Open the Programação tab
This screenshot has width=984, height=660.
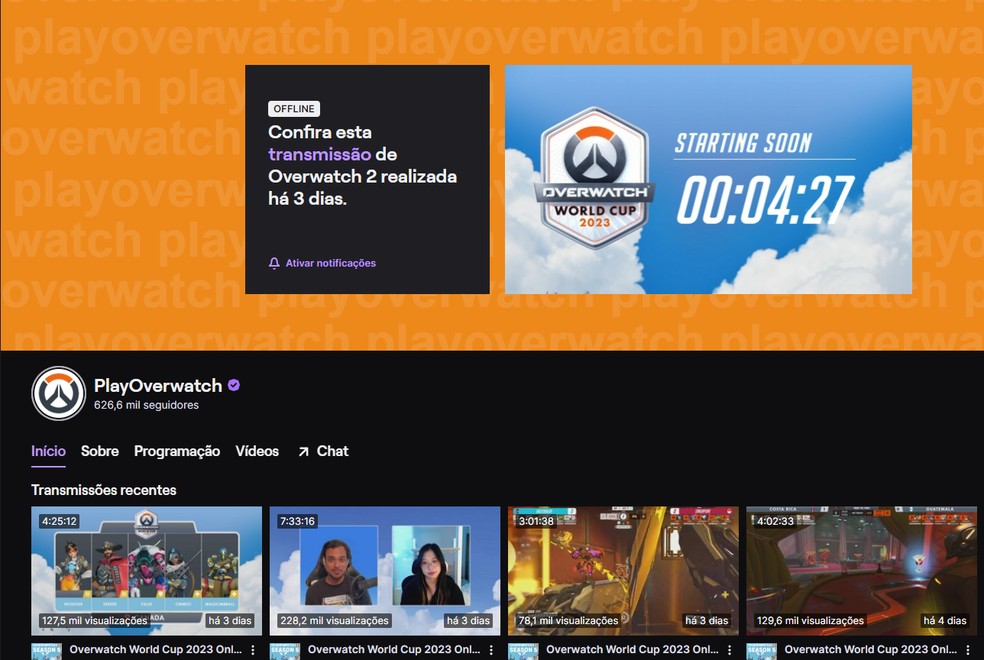[177, 451]
